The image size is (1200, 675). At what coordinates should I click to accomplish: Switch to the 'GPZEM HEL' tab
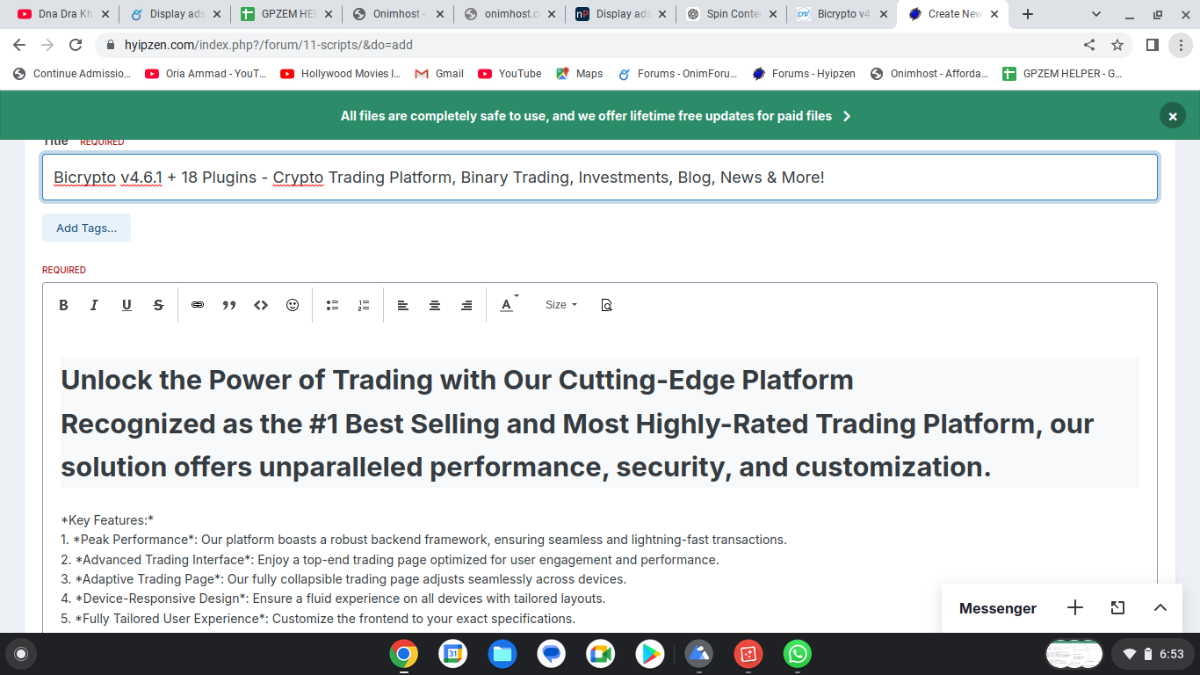(286, 14)
